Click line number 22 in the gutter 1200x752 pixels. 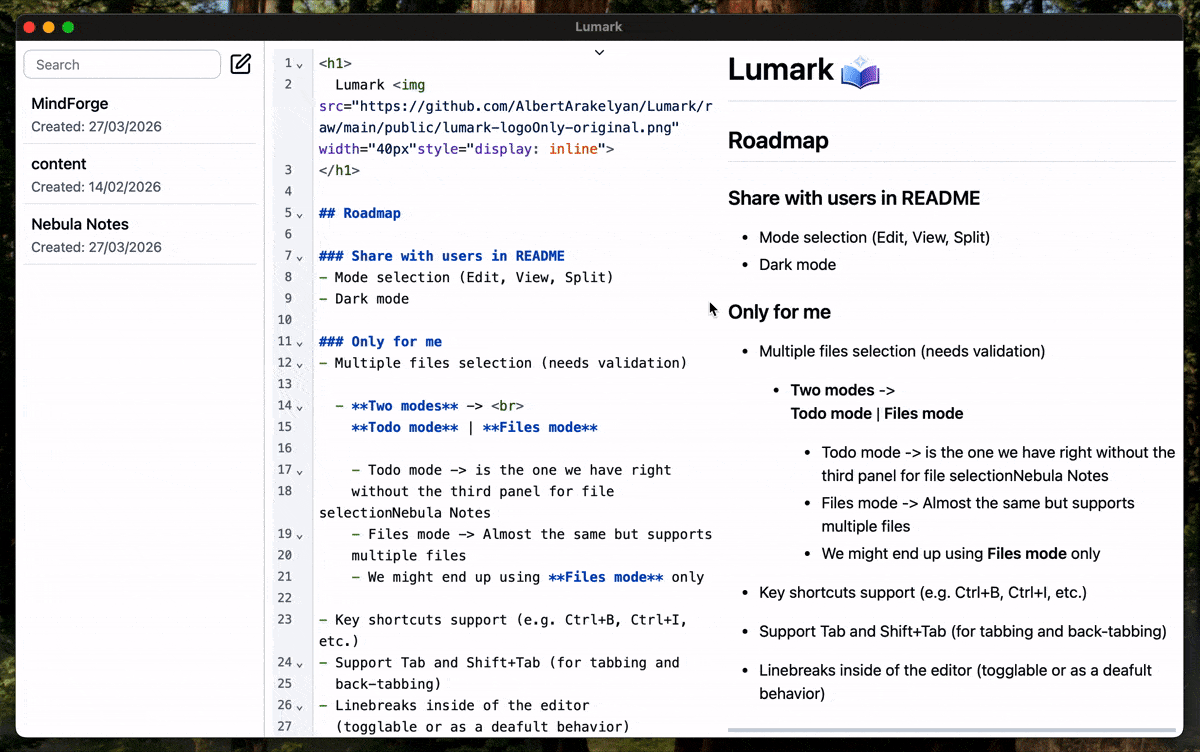284,598
